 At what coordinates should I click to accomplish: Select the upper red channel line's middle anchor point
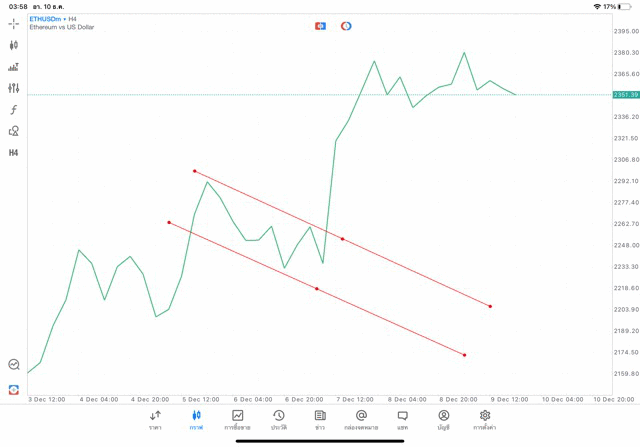pyautogui.click(x=342, y=239)
